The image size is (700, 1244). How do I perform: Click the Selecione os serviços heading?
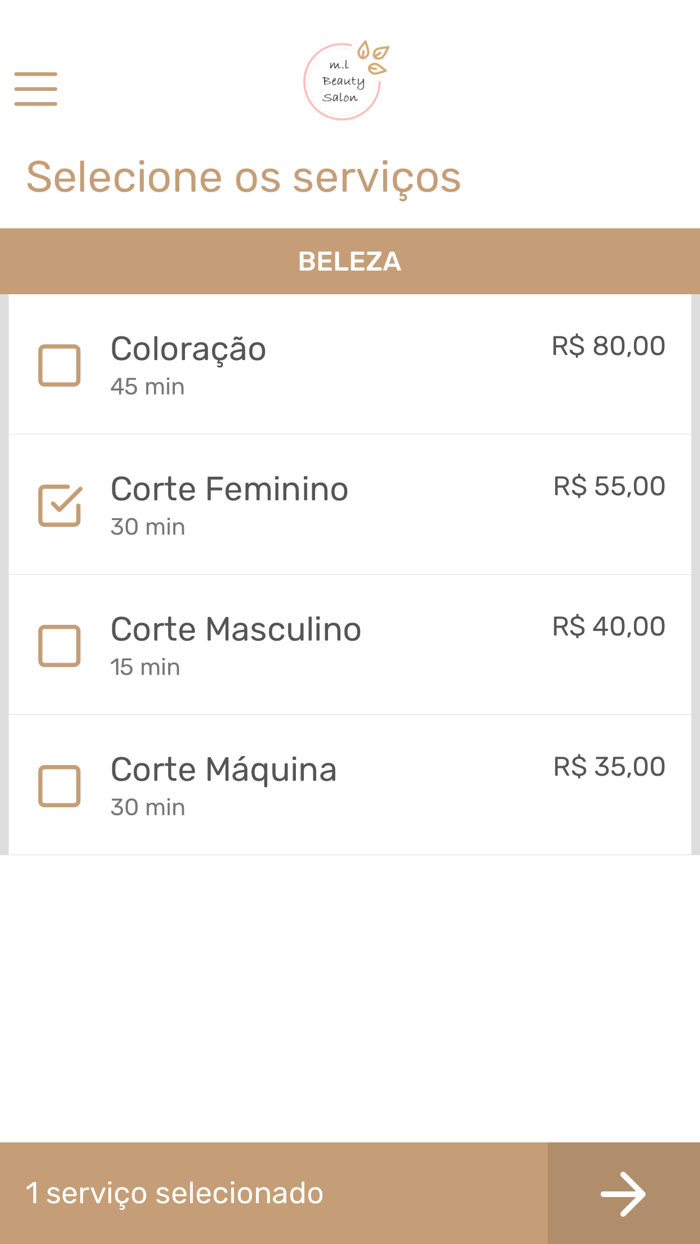[243, 177]
